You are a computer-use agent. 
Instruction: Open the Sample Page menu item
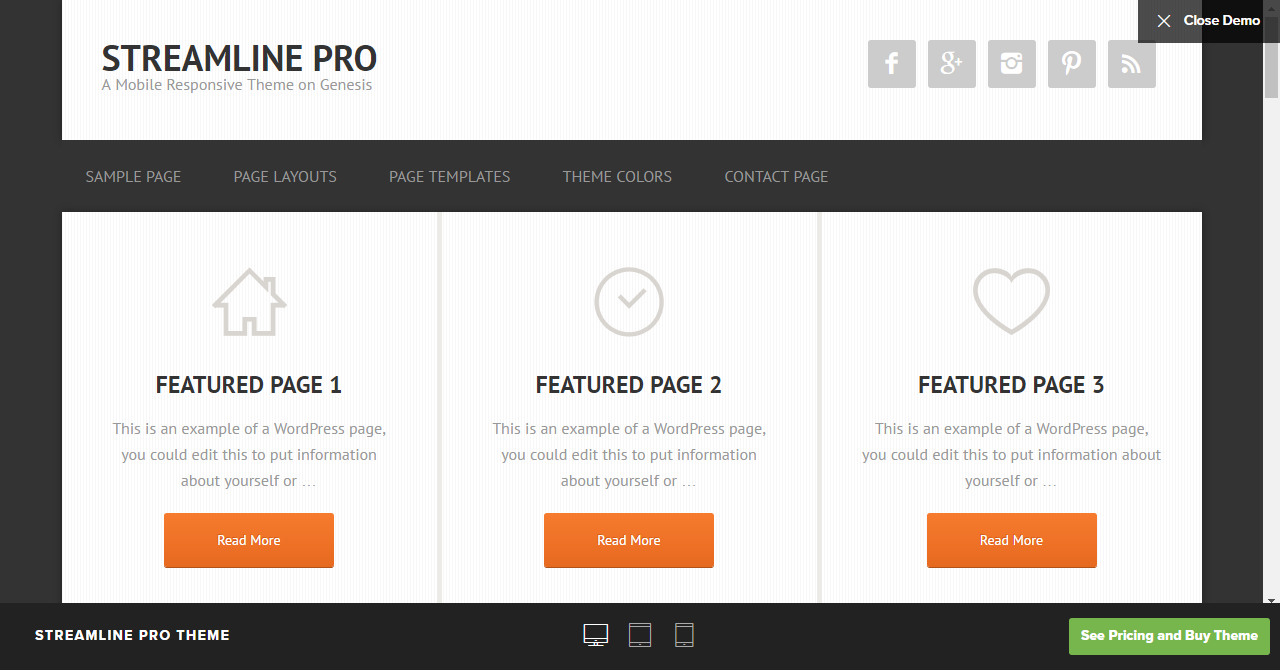coord(133,176)
